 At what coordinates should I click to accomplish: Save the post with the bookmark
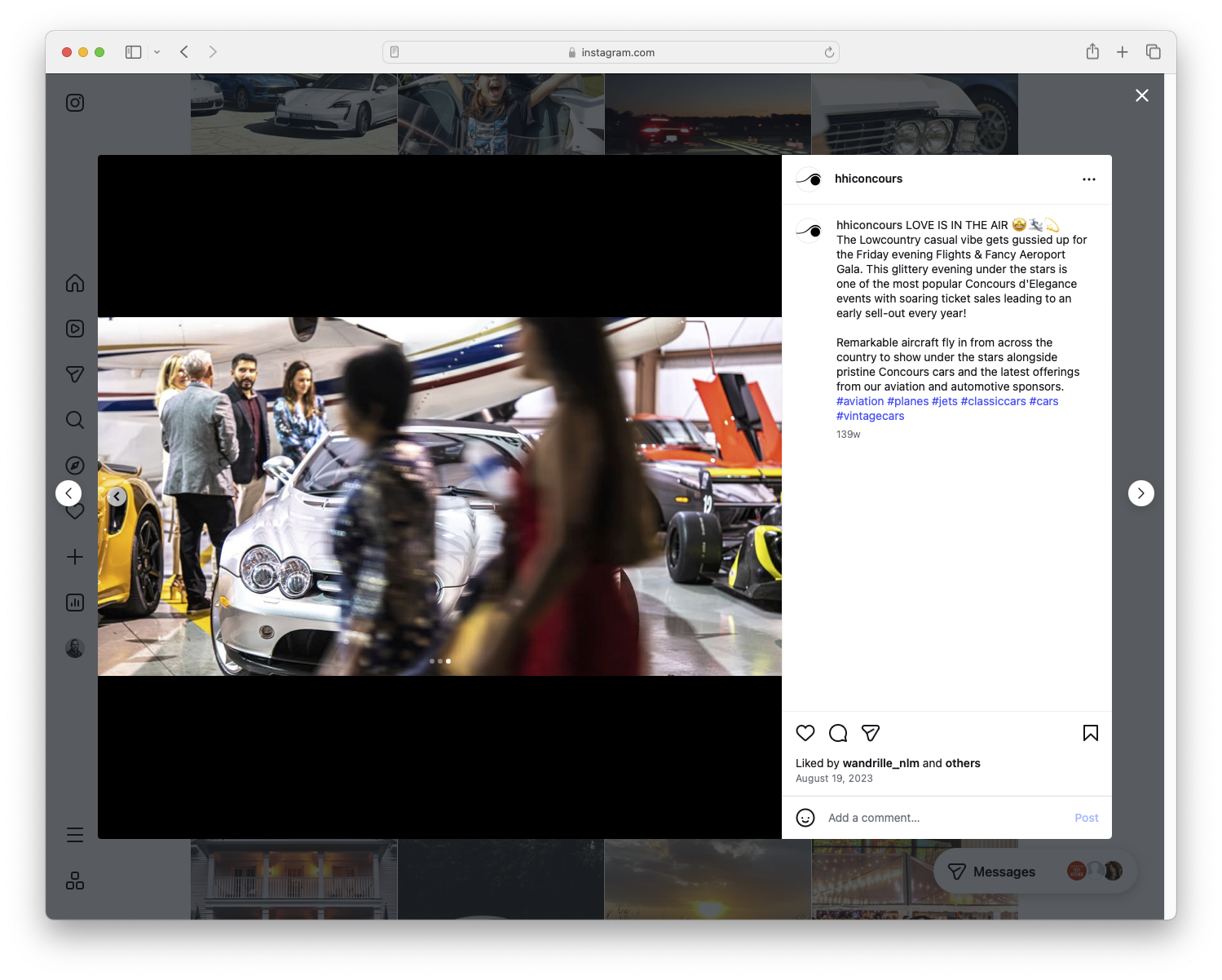pos(1091,733)
